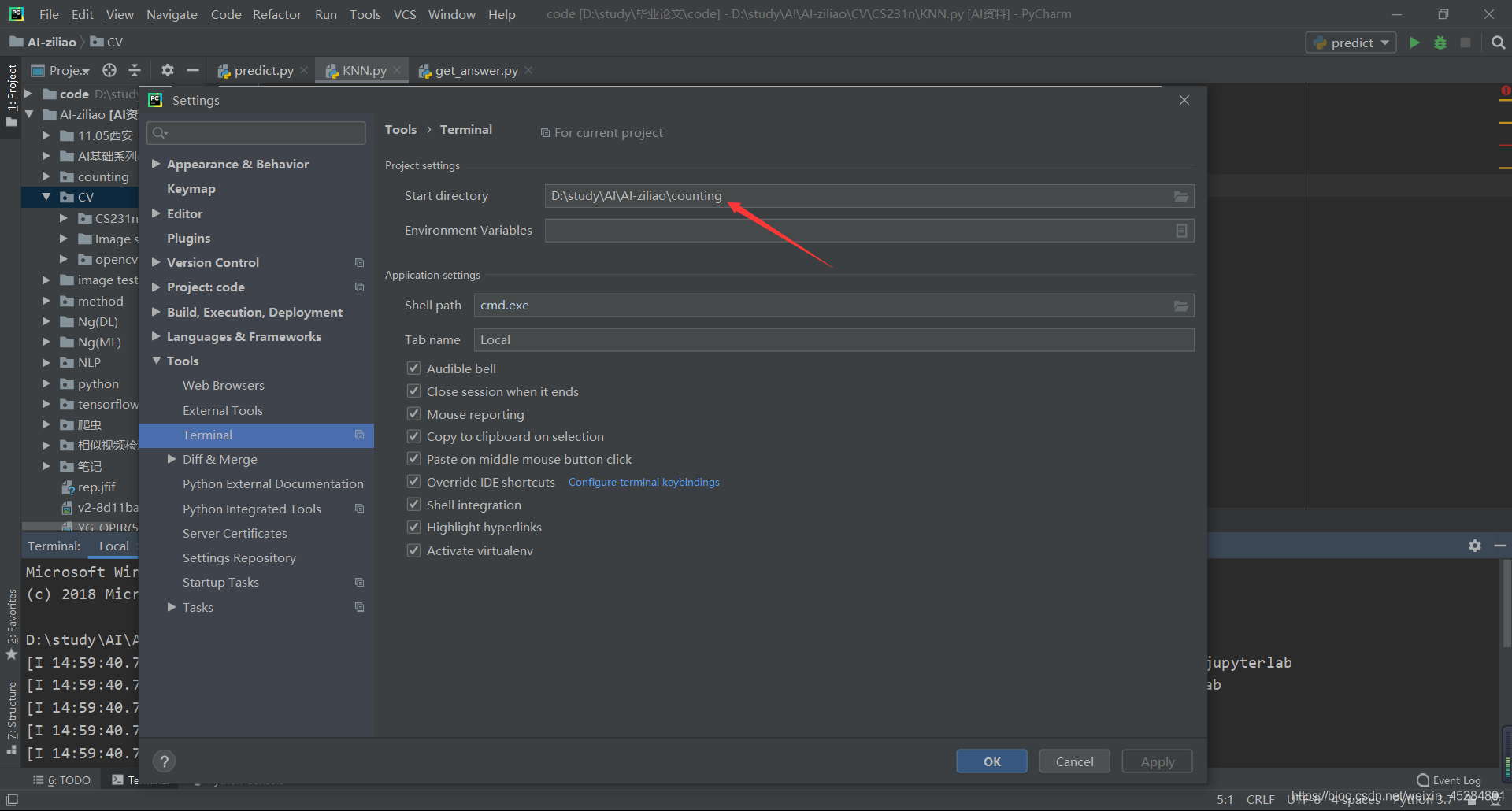1512x811 pixels.
Task: Toggle Highlight hyperlinks checkbox
Action: point(413,527)
